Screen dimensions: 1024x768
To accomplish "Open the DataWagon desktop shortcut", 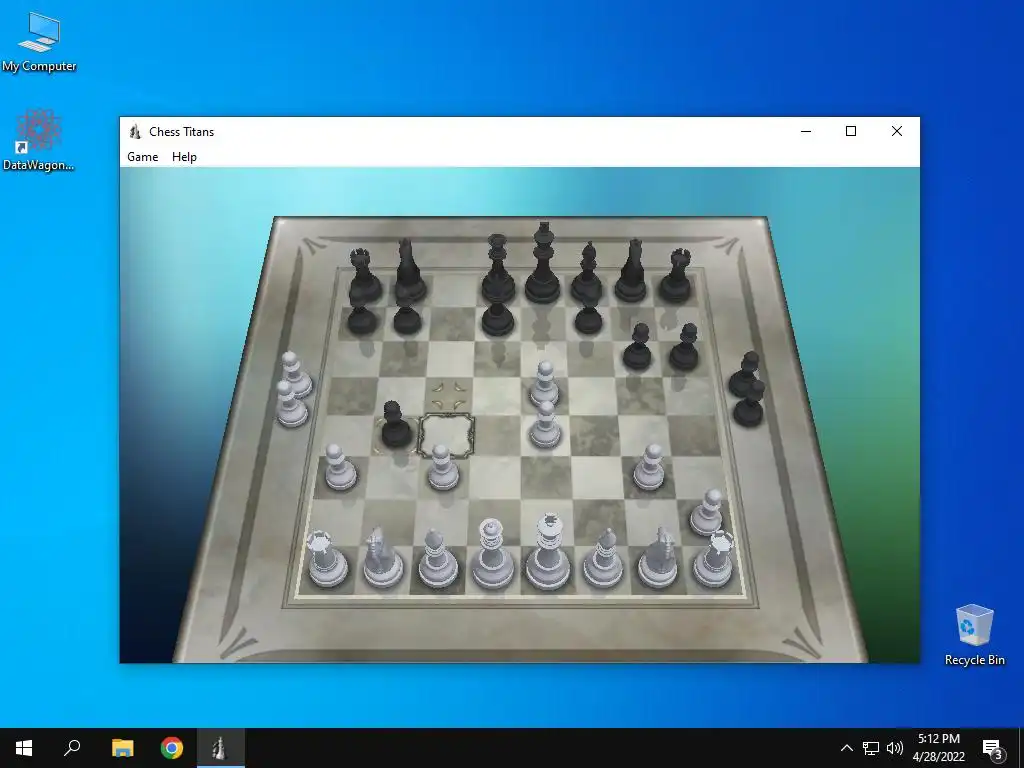I will (x=39, y=140).
